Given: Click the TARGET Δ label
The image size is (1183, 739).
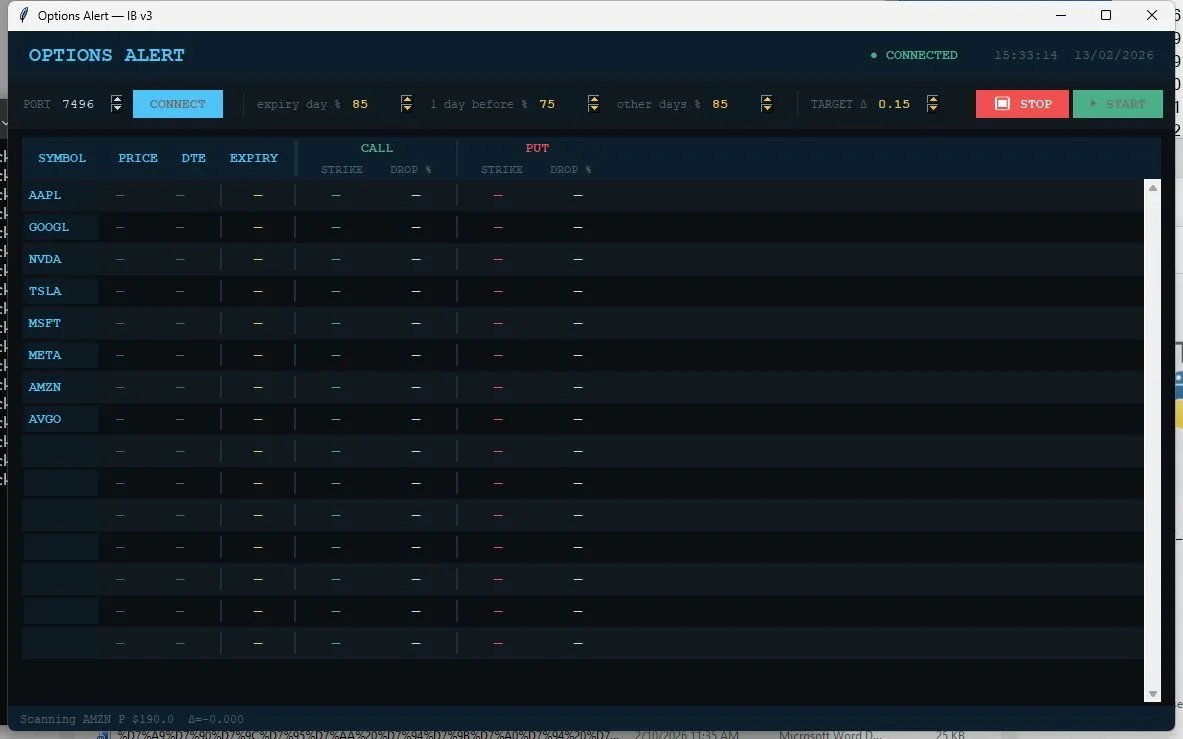Looking at the screenshot, I should pos(839,104).
